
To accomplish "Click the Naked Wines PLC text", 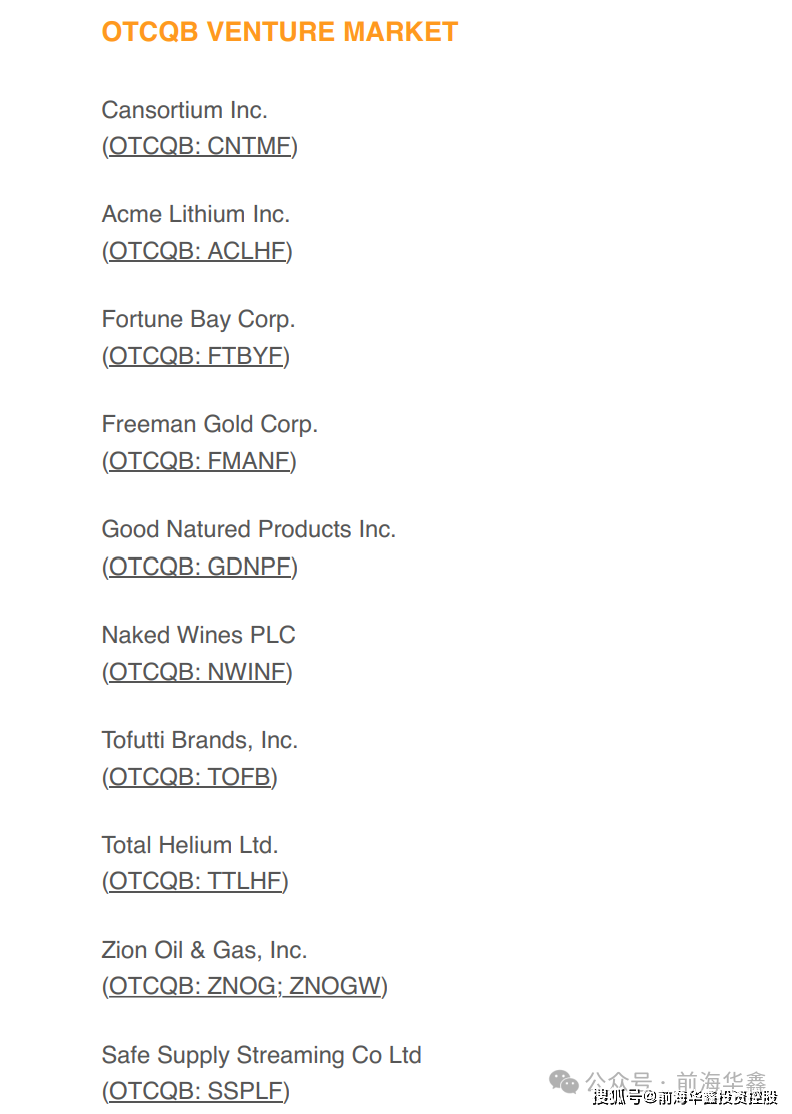I will 199,635.
